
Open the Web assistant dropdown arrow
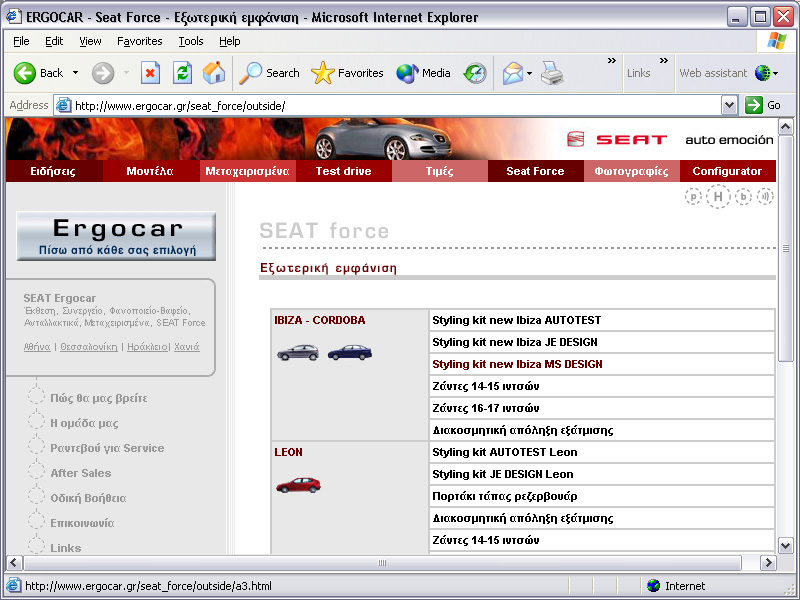tap(776, 73)
